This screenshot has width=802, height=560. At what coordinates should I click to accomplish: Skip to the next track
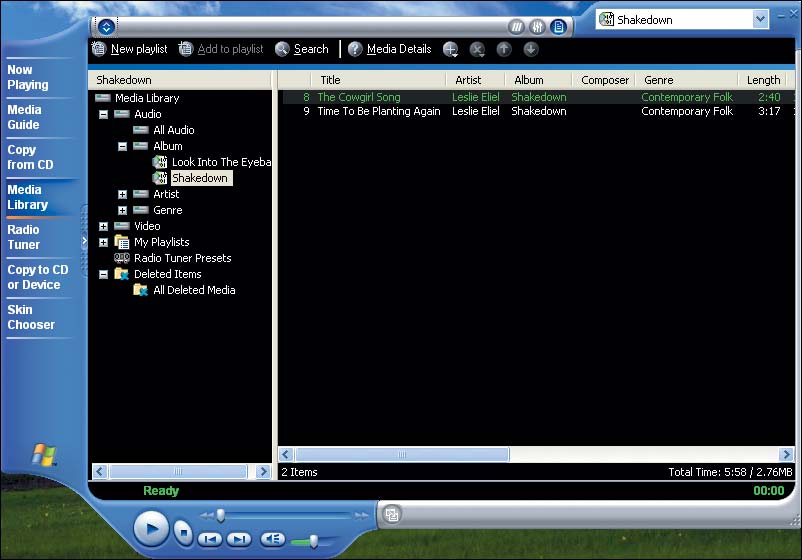(239, 539)
